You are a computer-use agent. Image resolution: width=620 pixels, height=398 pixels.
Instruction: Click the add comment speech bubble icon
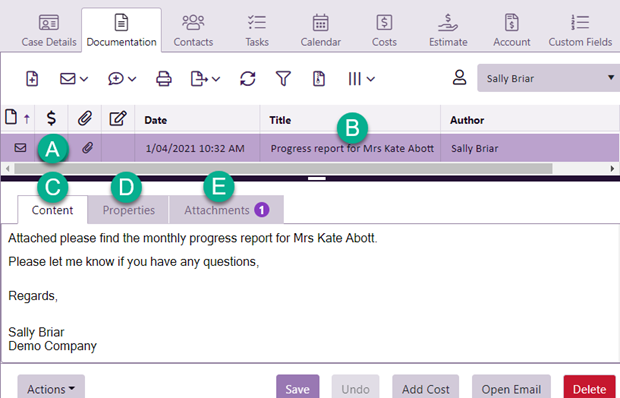coord(116,79)
